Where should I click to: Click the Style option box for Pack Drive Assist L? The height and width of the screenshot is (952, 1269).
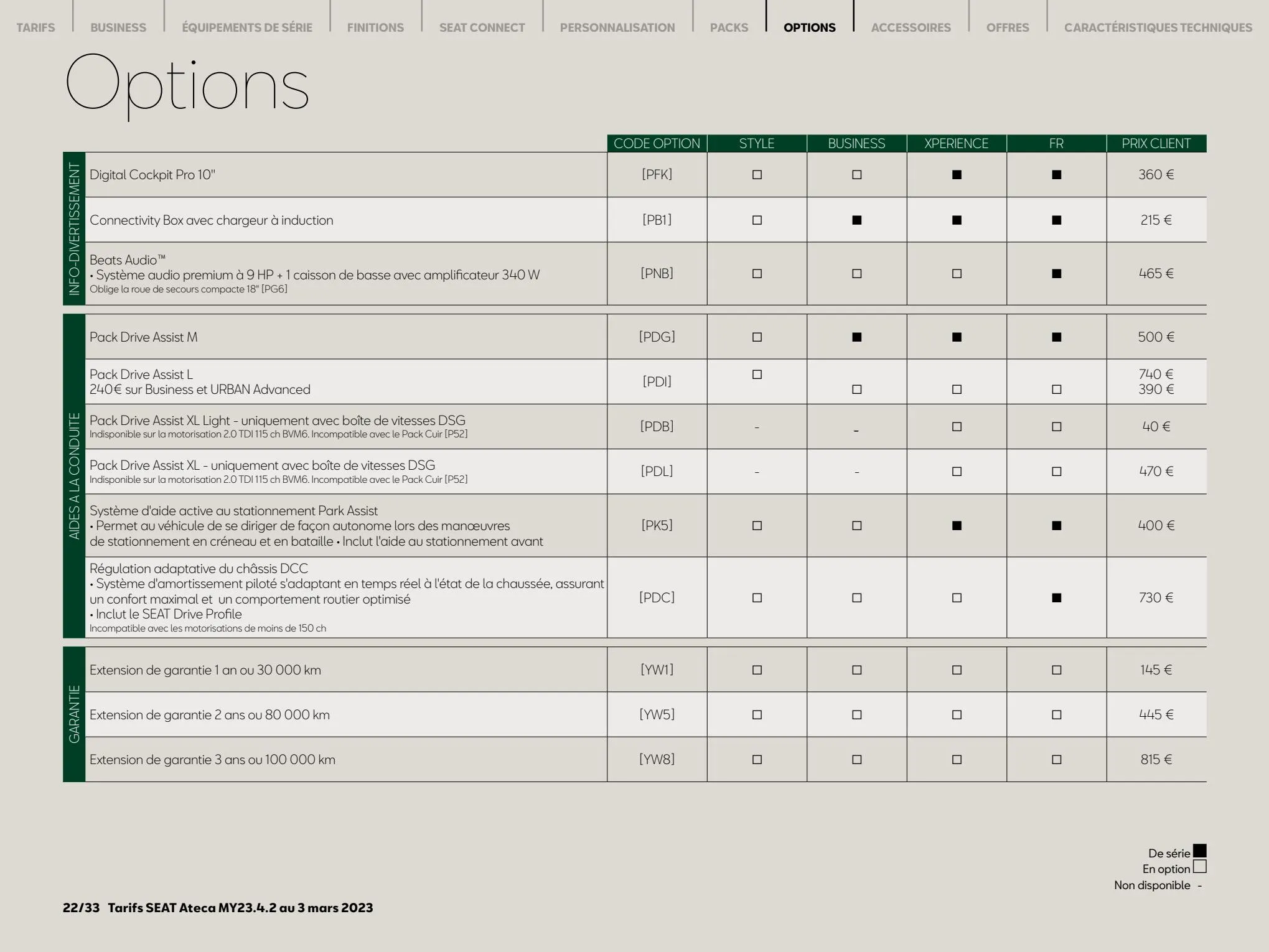(757, 375)
